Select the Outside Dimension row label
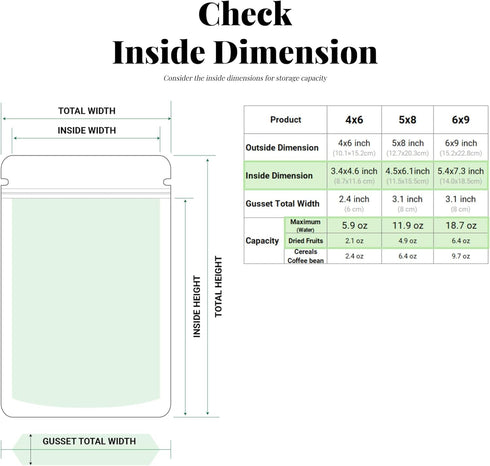The image size is (490, 466). click(282, 148)
